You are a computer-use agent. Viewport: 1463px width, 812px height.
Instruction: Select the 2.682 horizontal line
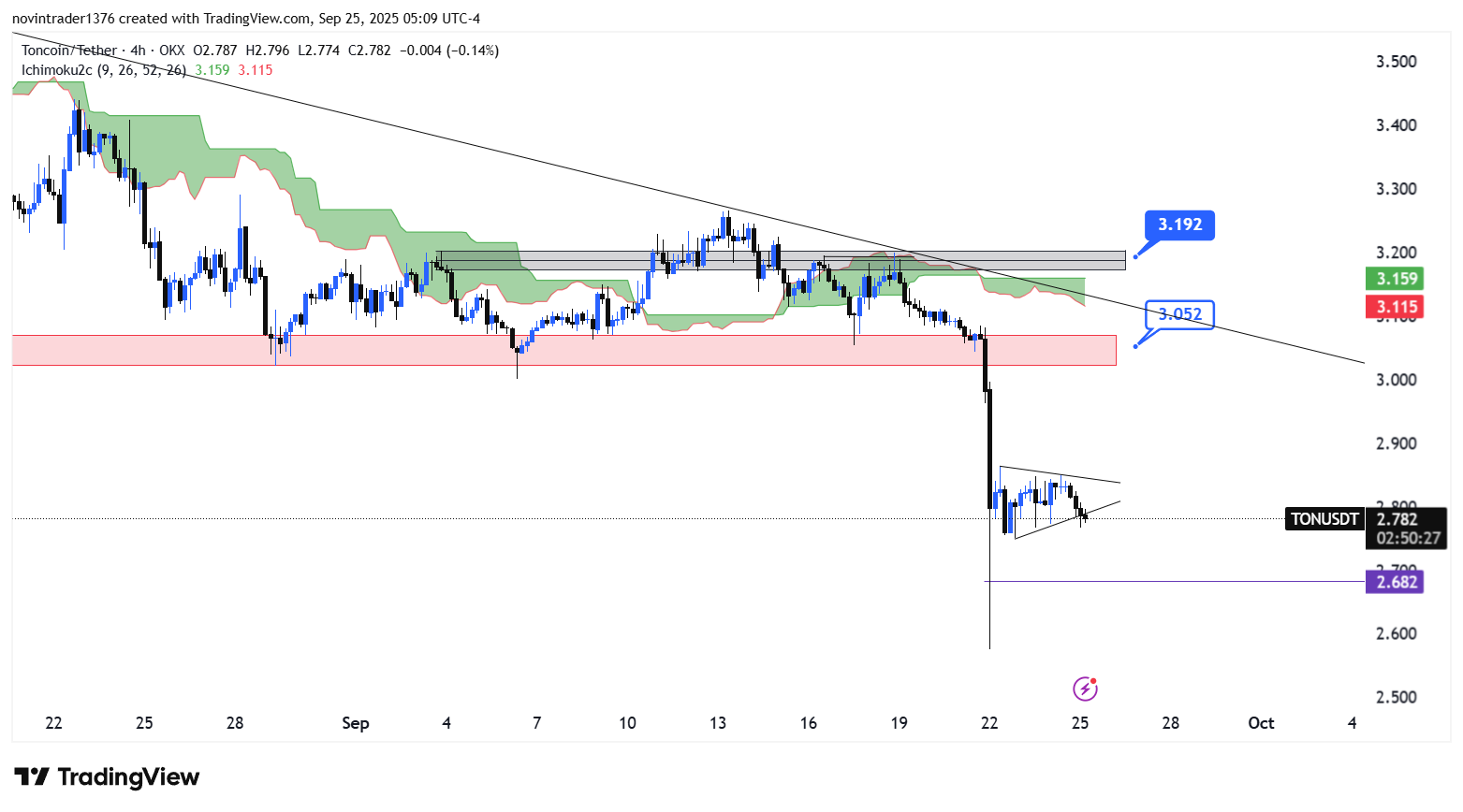click(x=1170, y=582)
